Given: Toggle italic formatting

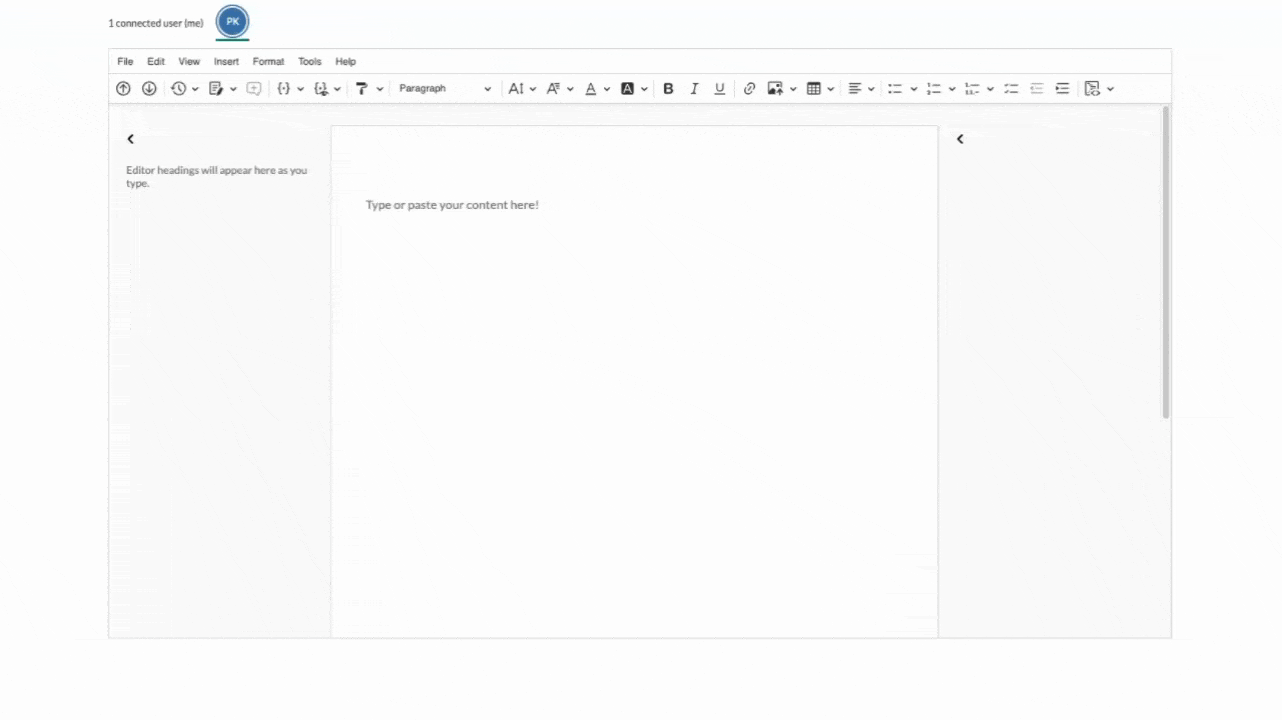Looking at the screenshot, I should [694, 89].
